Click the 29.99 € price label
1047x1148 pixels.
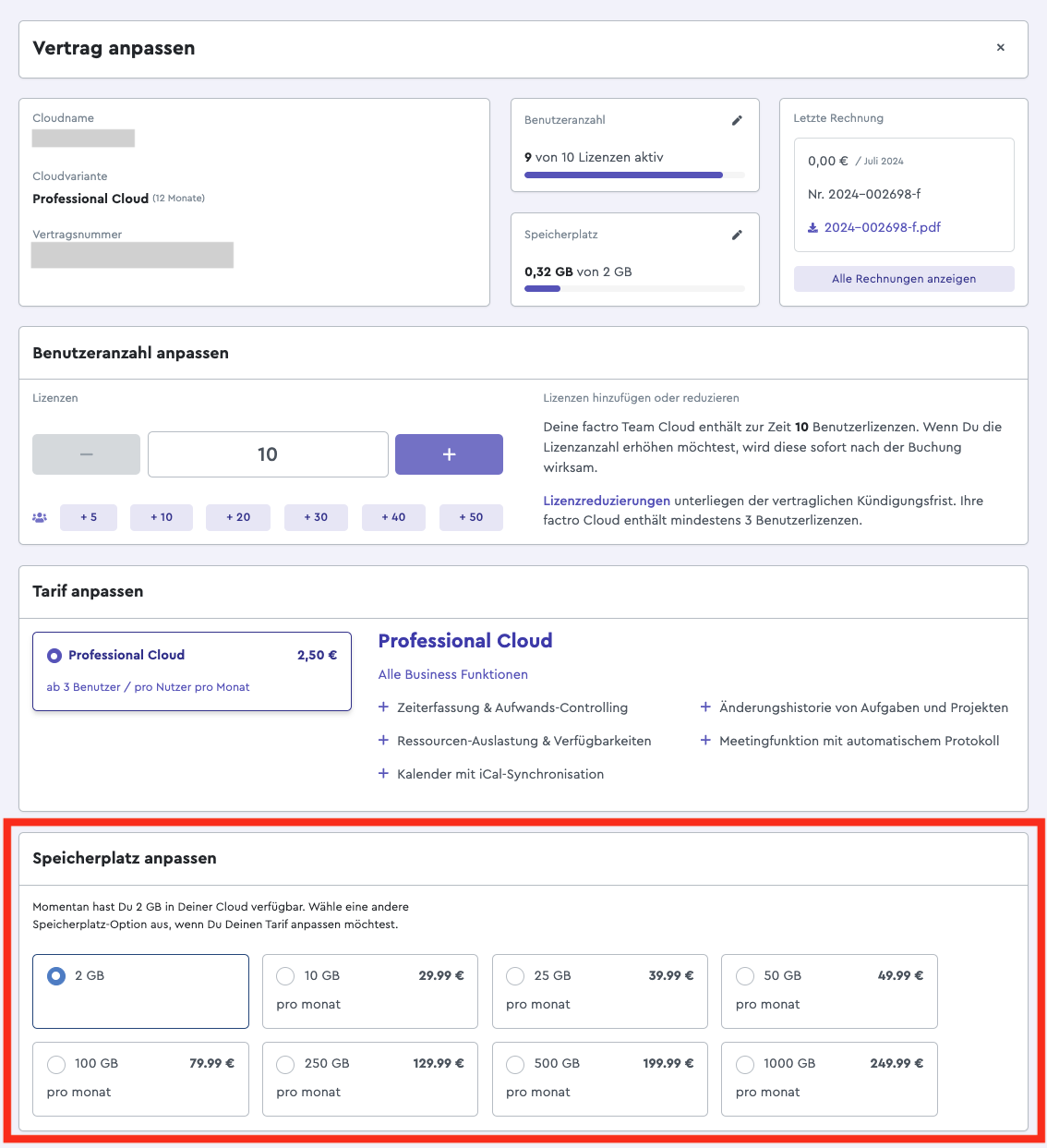pyautogui.click(x=441, y=975)
